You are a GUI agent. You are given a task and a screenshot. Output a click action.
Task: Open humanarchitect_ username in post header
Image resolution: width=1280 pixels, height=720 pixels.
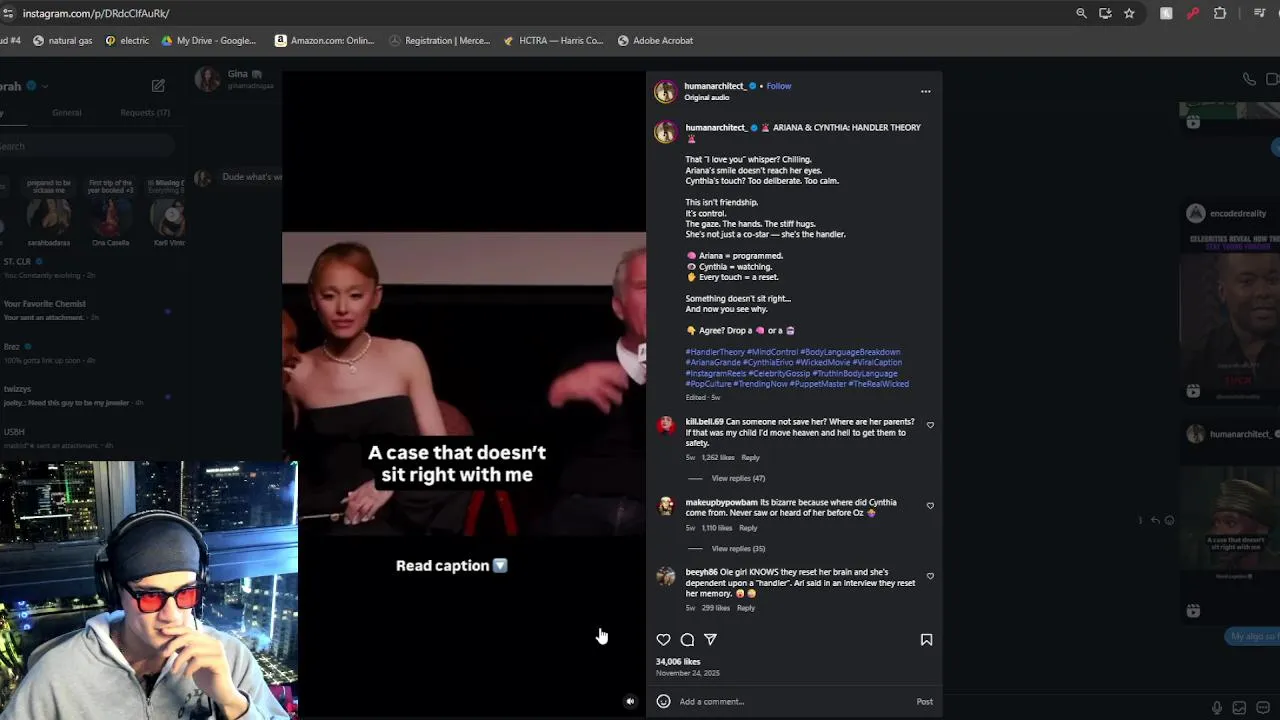click(715, 86)
